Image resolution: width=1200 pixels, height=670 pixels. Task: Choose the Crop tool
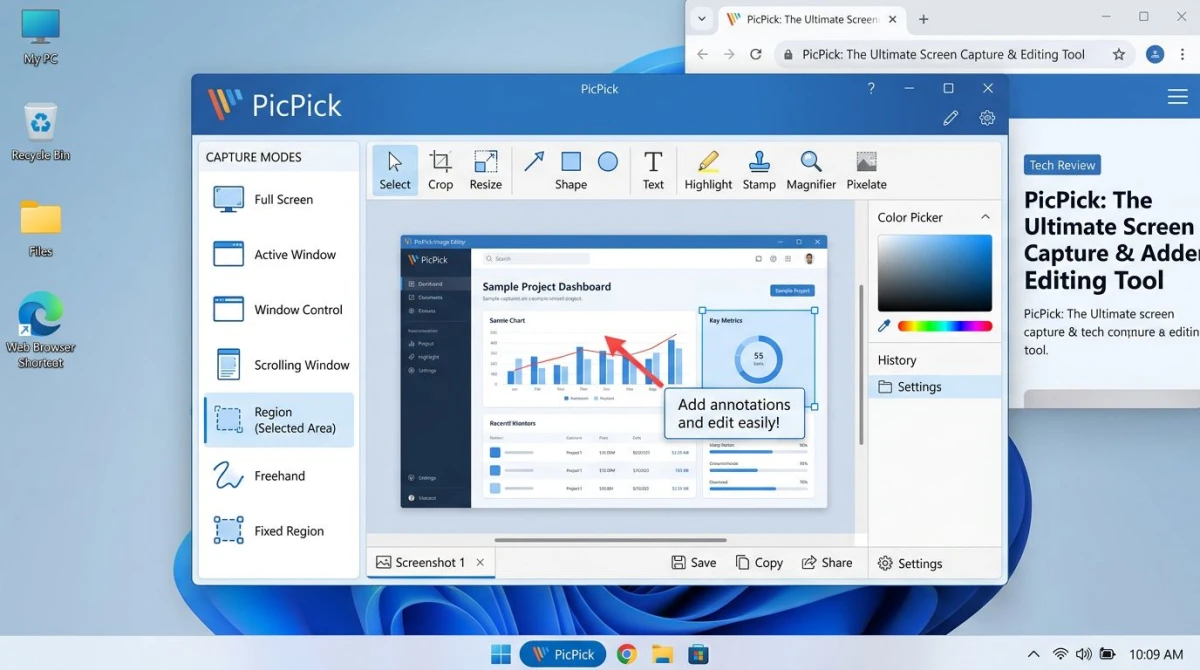pos(440,170)
